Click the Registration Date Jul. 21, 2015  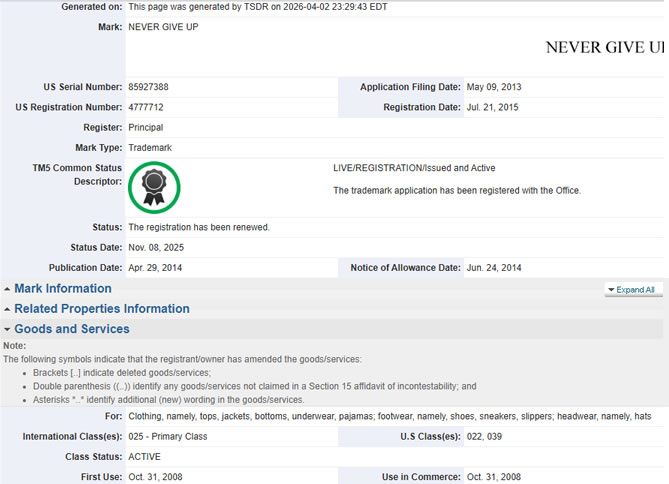pos(492,107)
